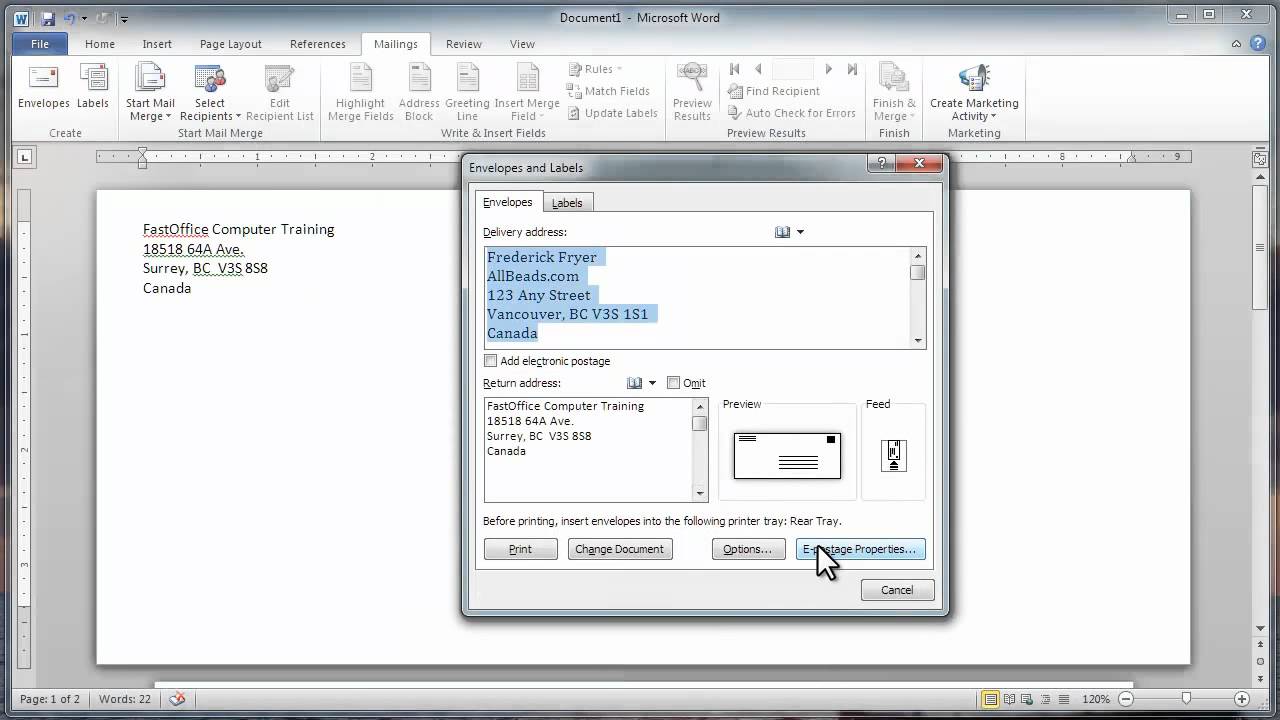1280x720 pixels.
Task: Open the Start Mail Merge menu
Action: point(150,92)
